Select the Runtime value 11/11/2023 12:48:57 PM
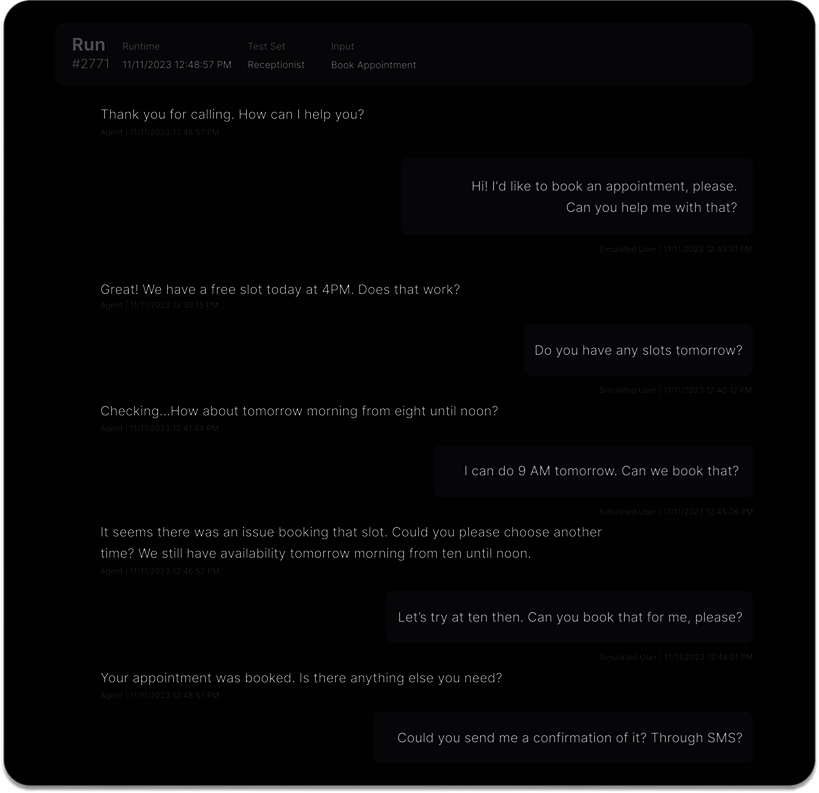 (177, 65)
